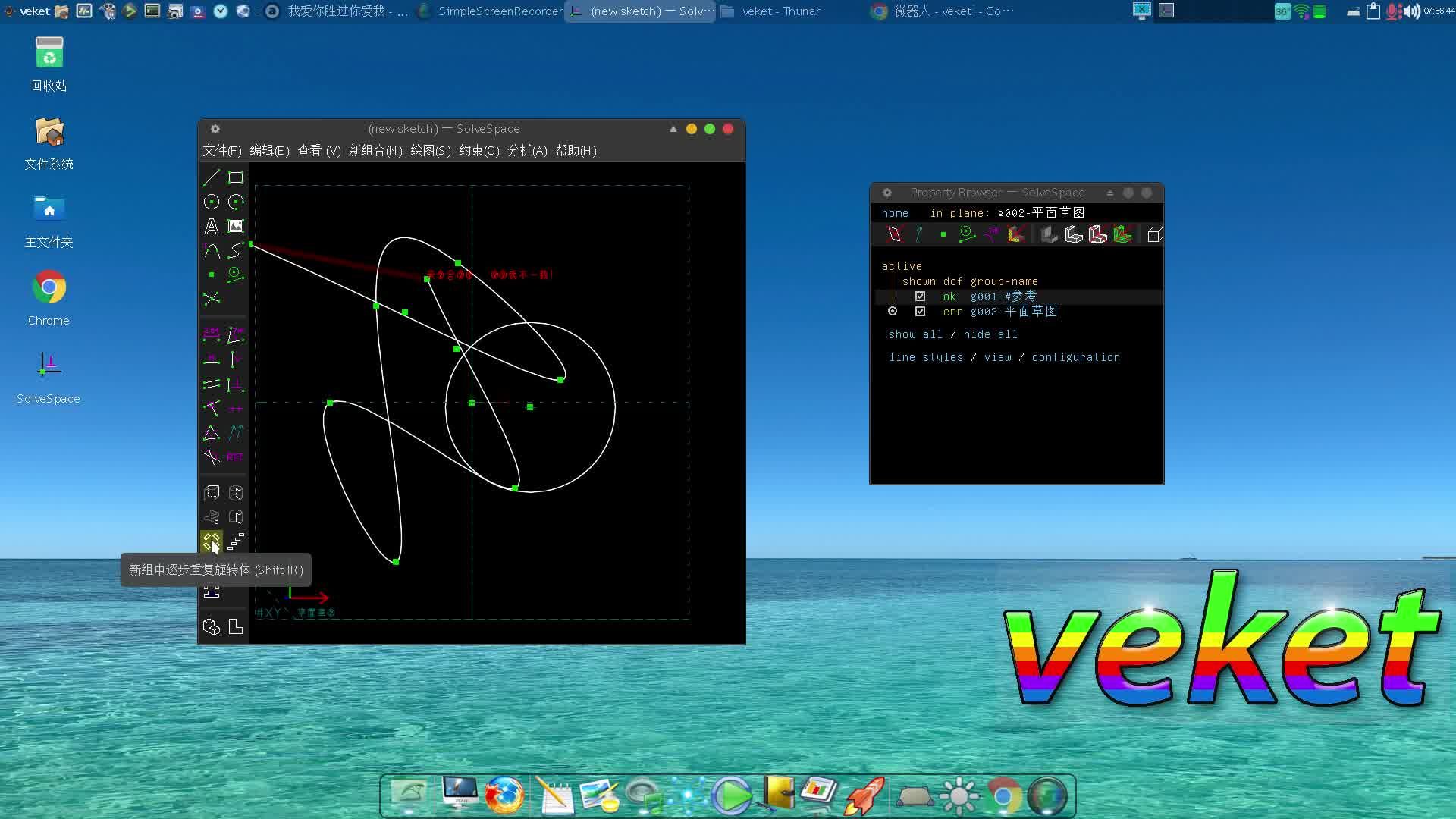Create new step translating group

[236, 541]
